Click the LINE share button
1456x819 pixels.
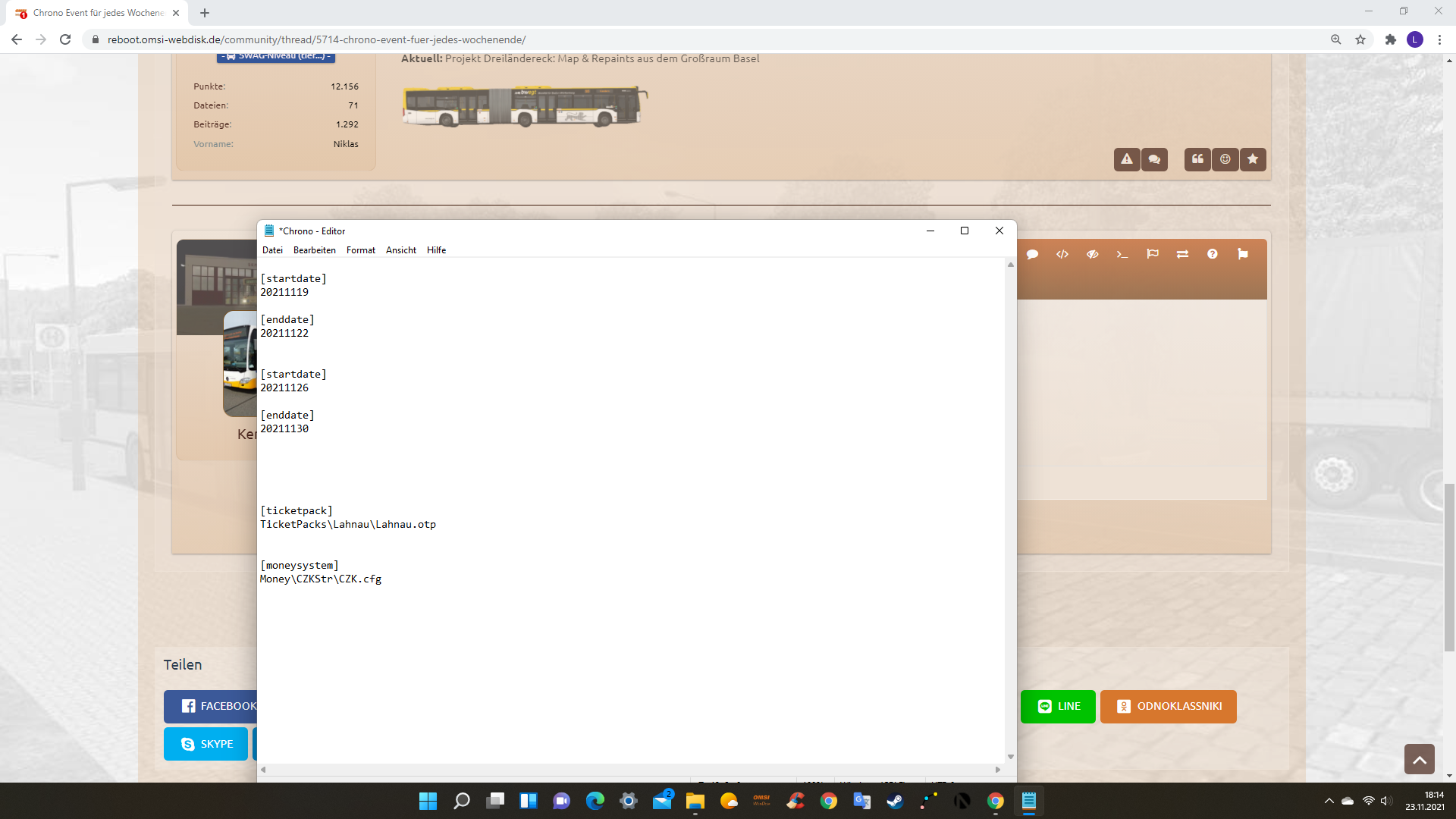tap(1058, 706)
